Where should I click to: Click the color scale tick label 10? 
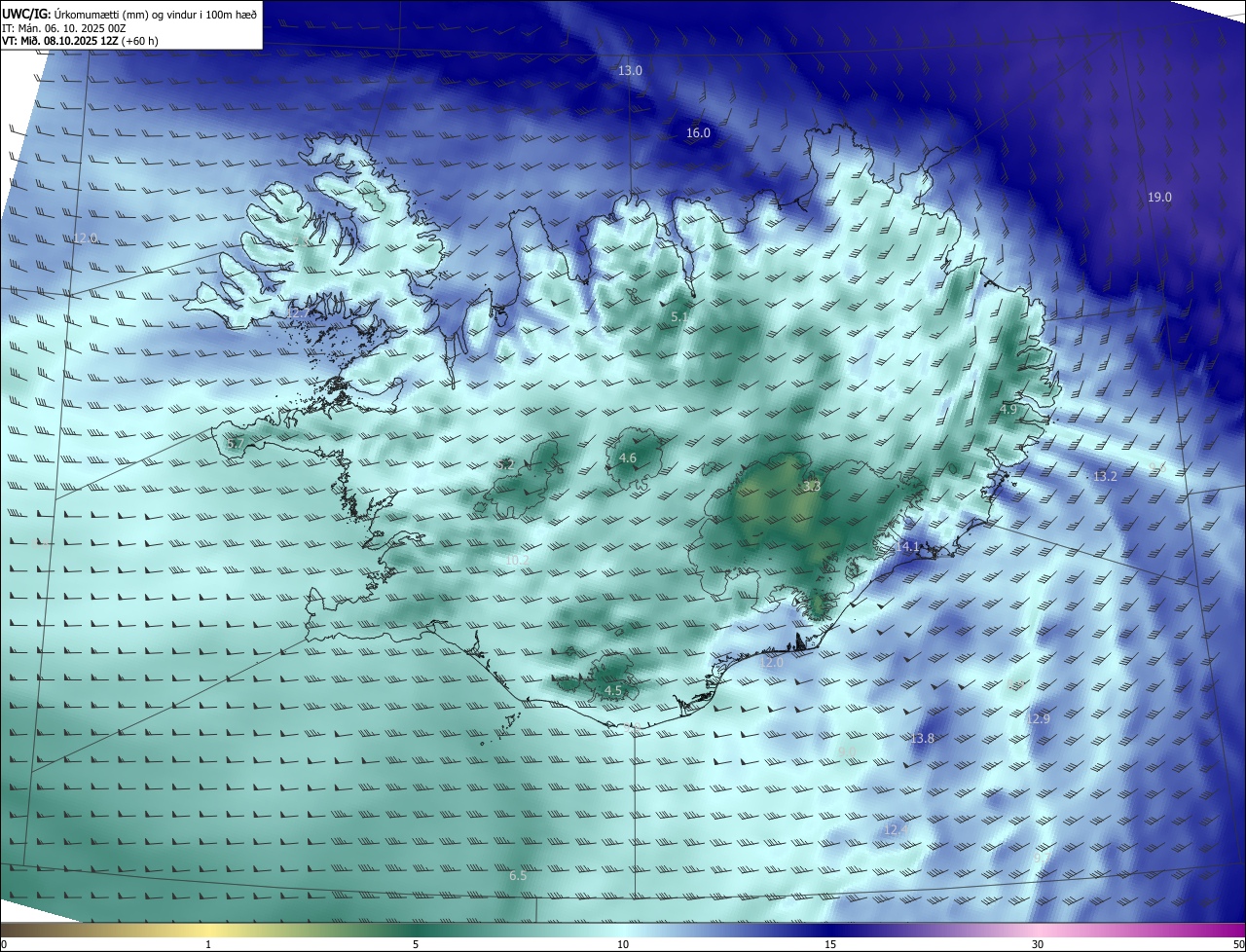click(623, 944)
